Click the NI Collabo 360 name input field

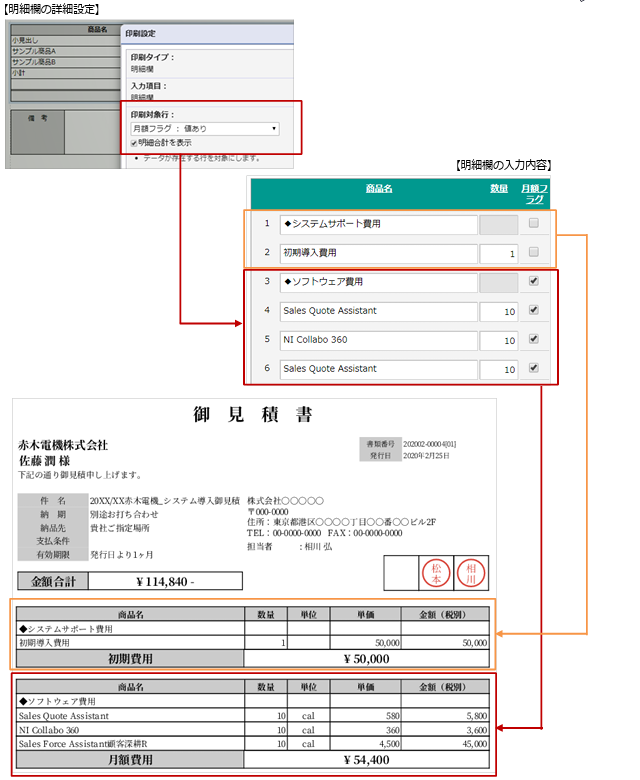(x=378, y=340)
